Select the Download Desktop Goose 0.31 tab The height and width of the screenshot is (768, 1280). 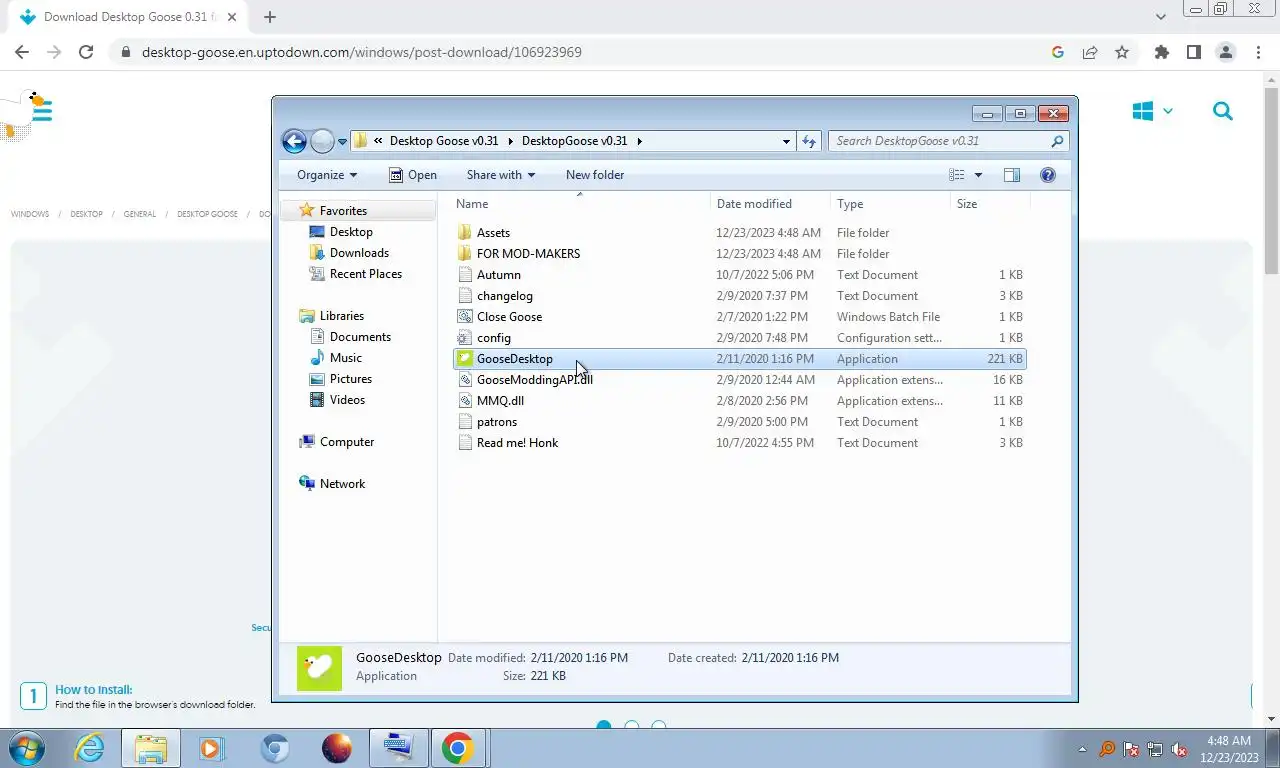pos(130,17)
